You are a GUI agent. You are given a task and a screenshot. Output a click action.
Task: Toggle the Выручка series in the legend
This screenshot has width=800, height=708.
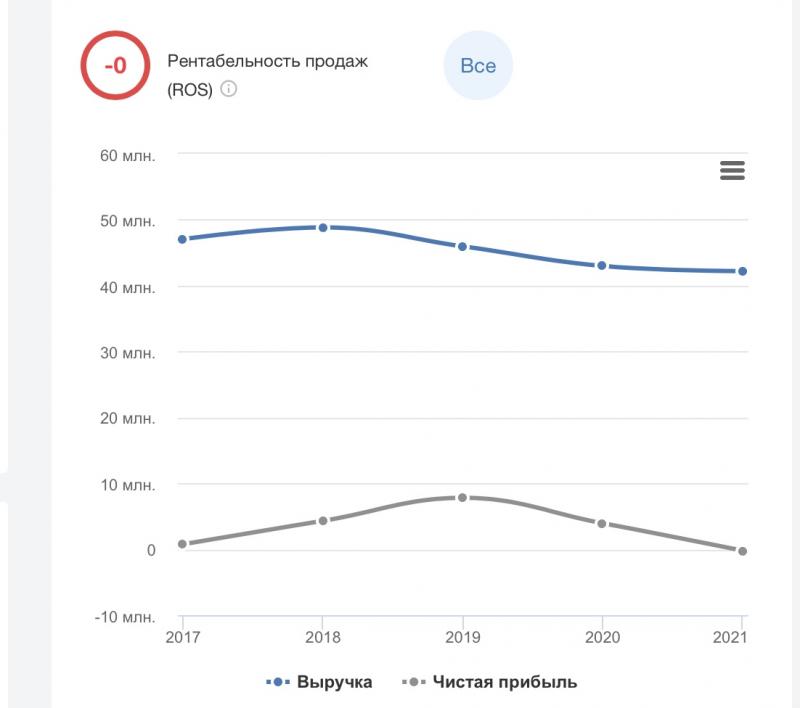(x=320, y=682)
